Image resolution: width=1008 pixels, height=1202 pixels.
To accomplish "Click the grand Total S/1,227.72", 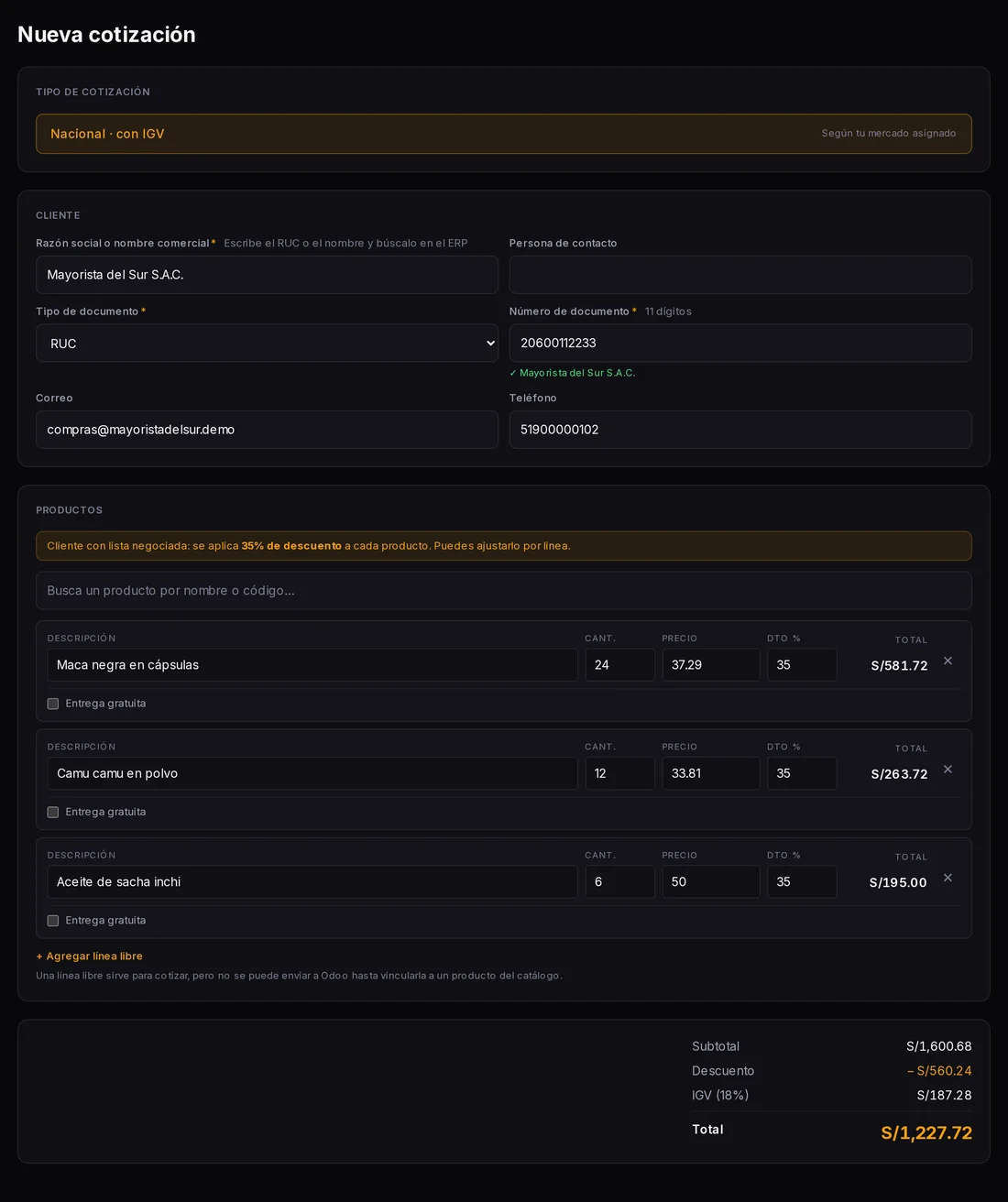I will 926,1133.
